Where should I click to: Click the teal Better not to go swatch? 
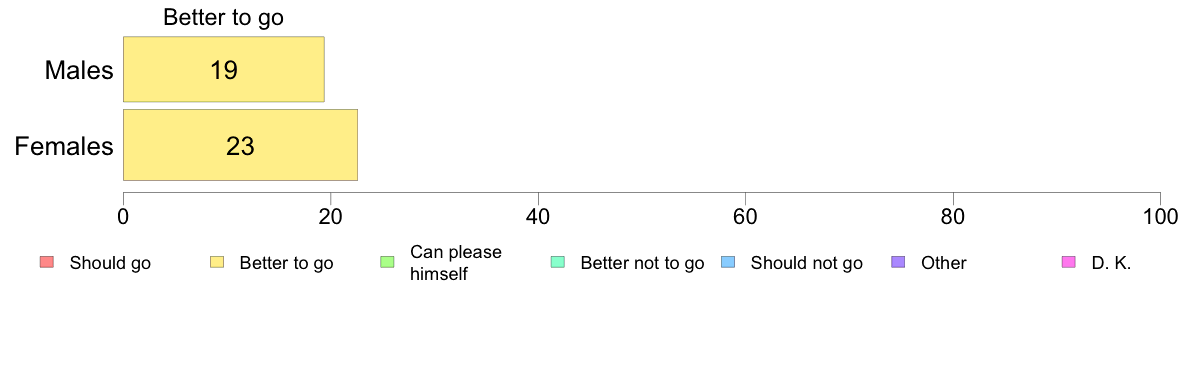pos(557,263)
